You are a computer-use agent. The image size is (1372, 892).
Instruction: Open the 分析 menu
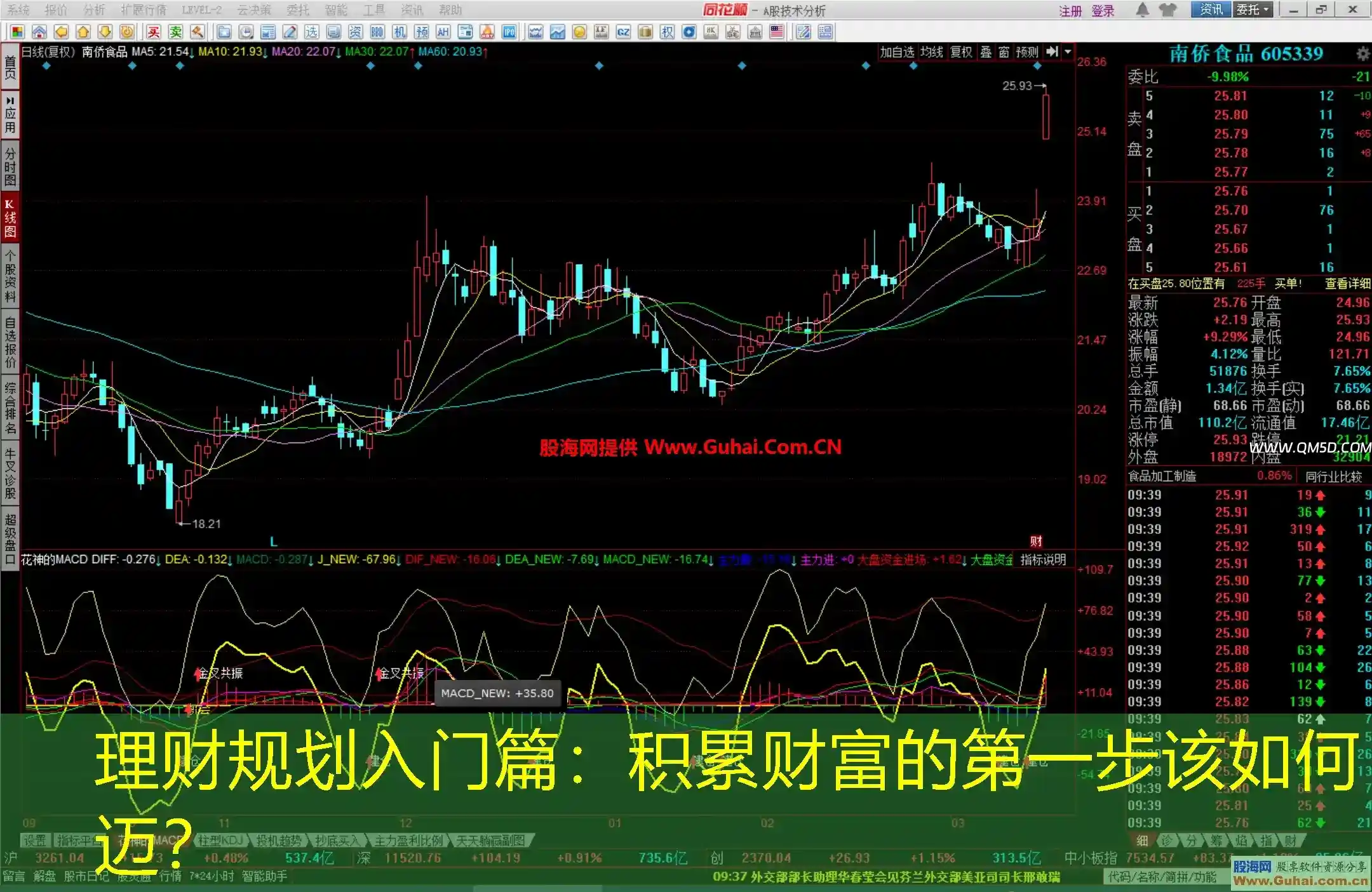pos(94,10)
